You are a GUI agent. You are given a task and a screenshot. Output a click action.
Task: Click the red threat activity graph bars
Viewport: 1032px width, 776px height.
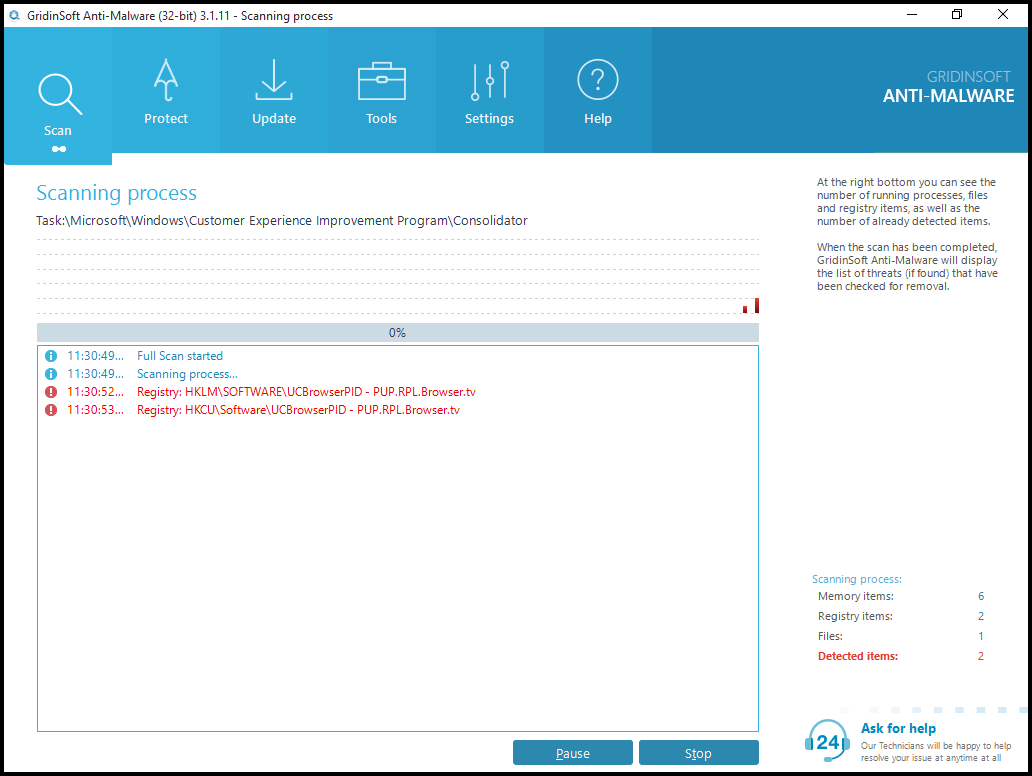(751, 305)
